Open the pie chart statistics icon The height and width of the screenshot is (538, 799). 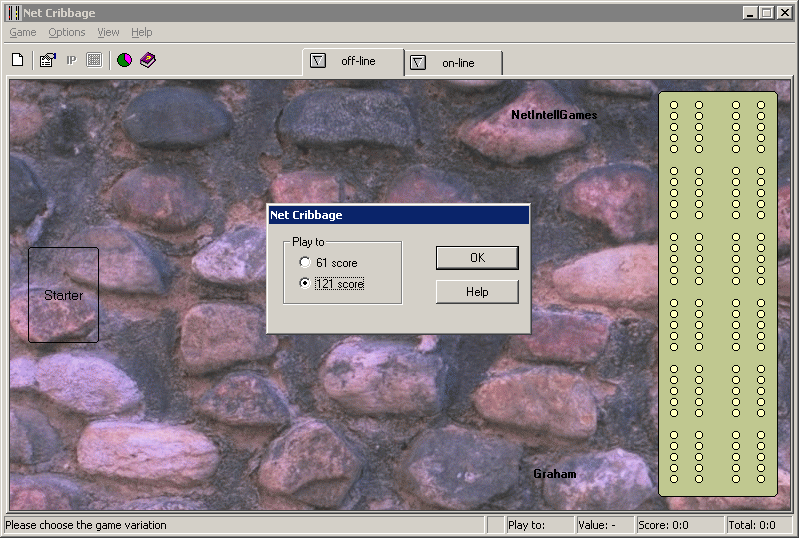click(124, 60)
